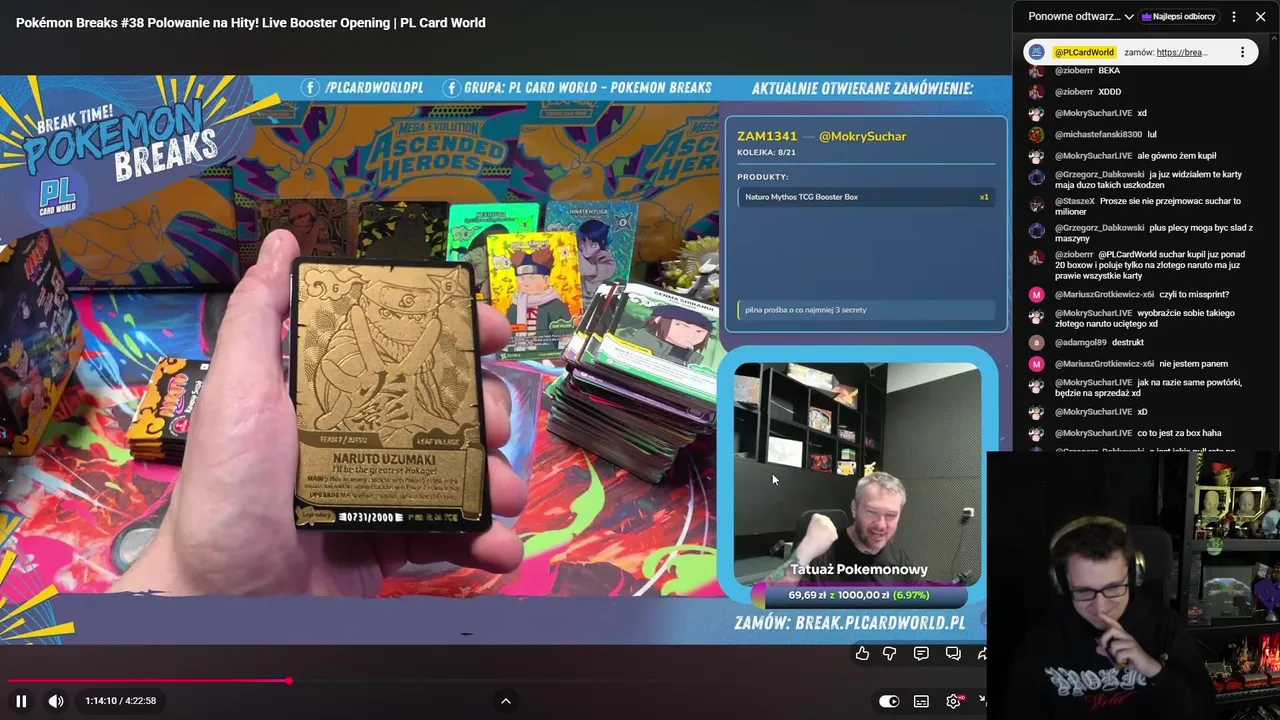
Task: Click @michastefanski8300 lul message
Action: click(x=1105, y=134)
